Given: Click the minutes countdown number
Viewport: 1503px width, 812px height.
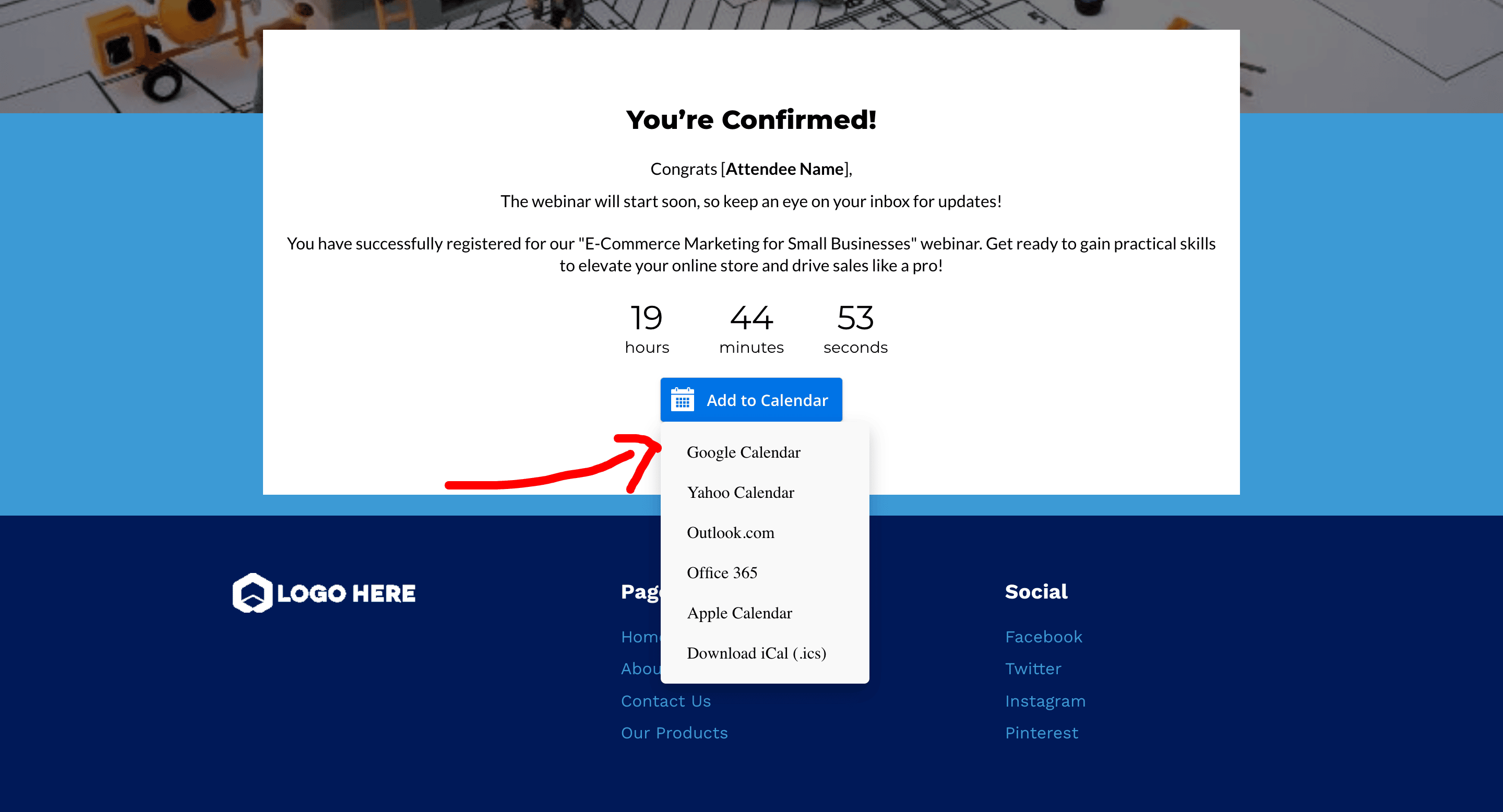Looking at the screenshot, I should pos(751,318).
